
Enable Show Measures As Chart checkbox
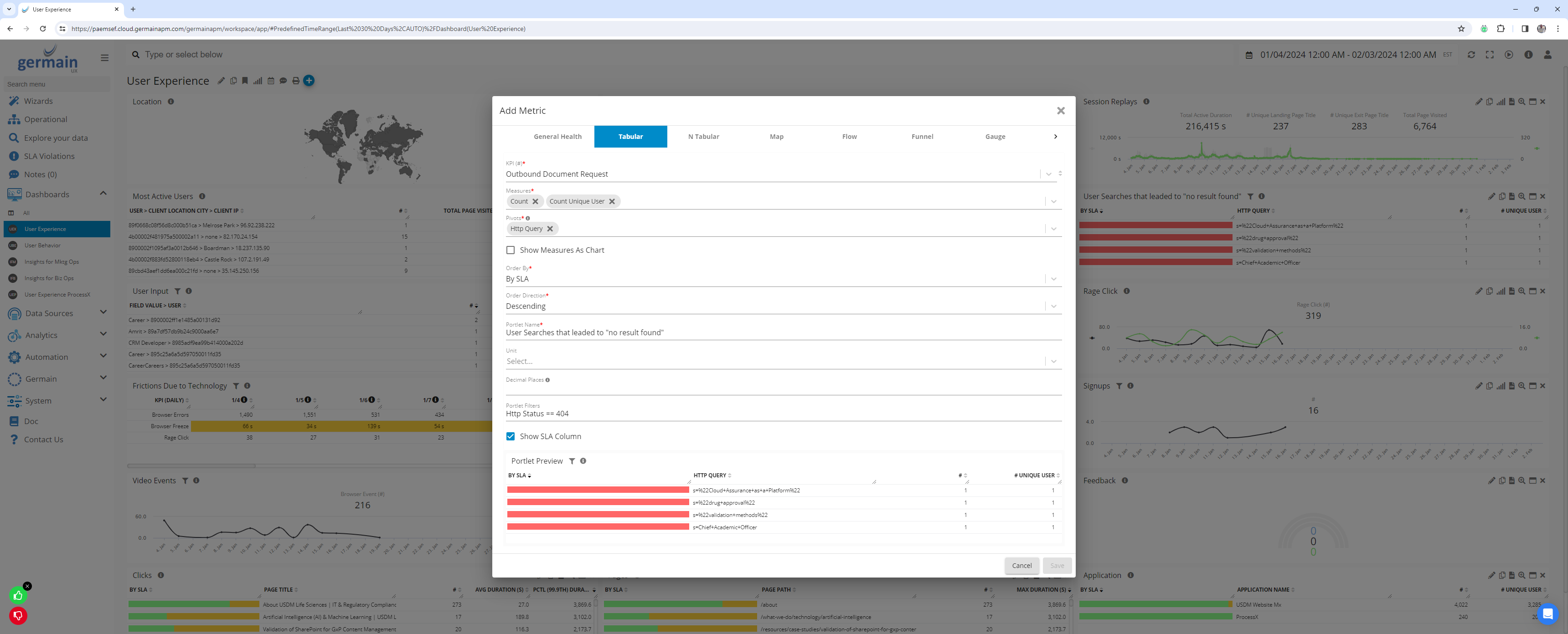point(511,250)
